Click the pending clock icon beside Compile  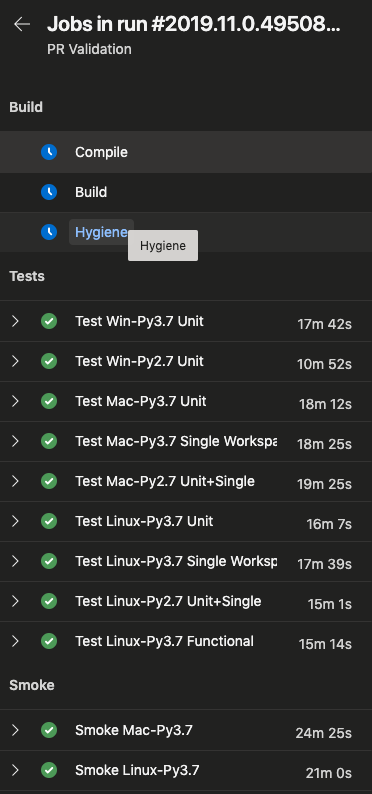click(49, 152)
